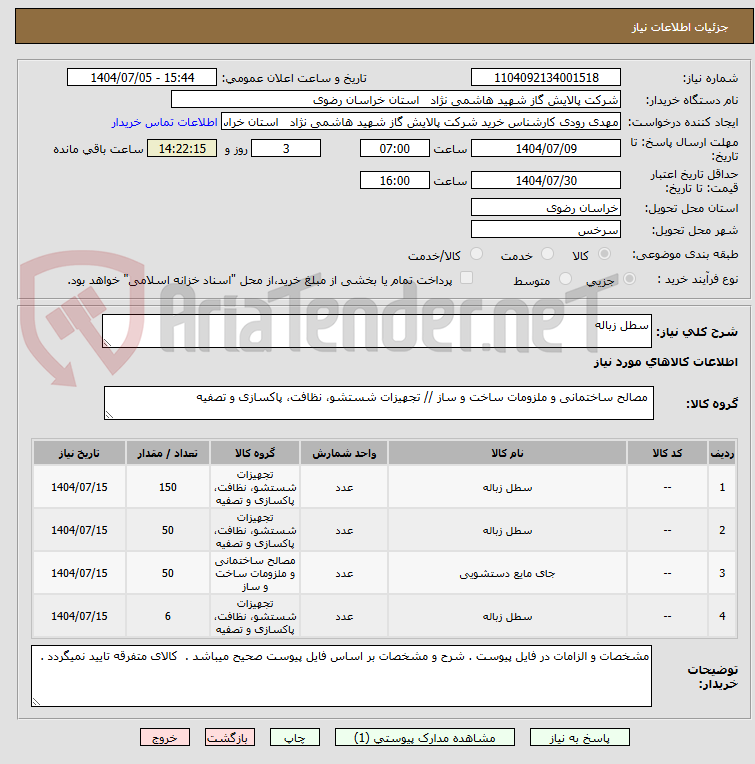This screenshot has width=755, height=764.
Task: Click date 1404/07/15 in row 1
Action: (79, 487)
